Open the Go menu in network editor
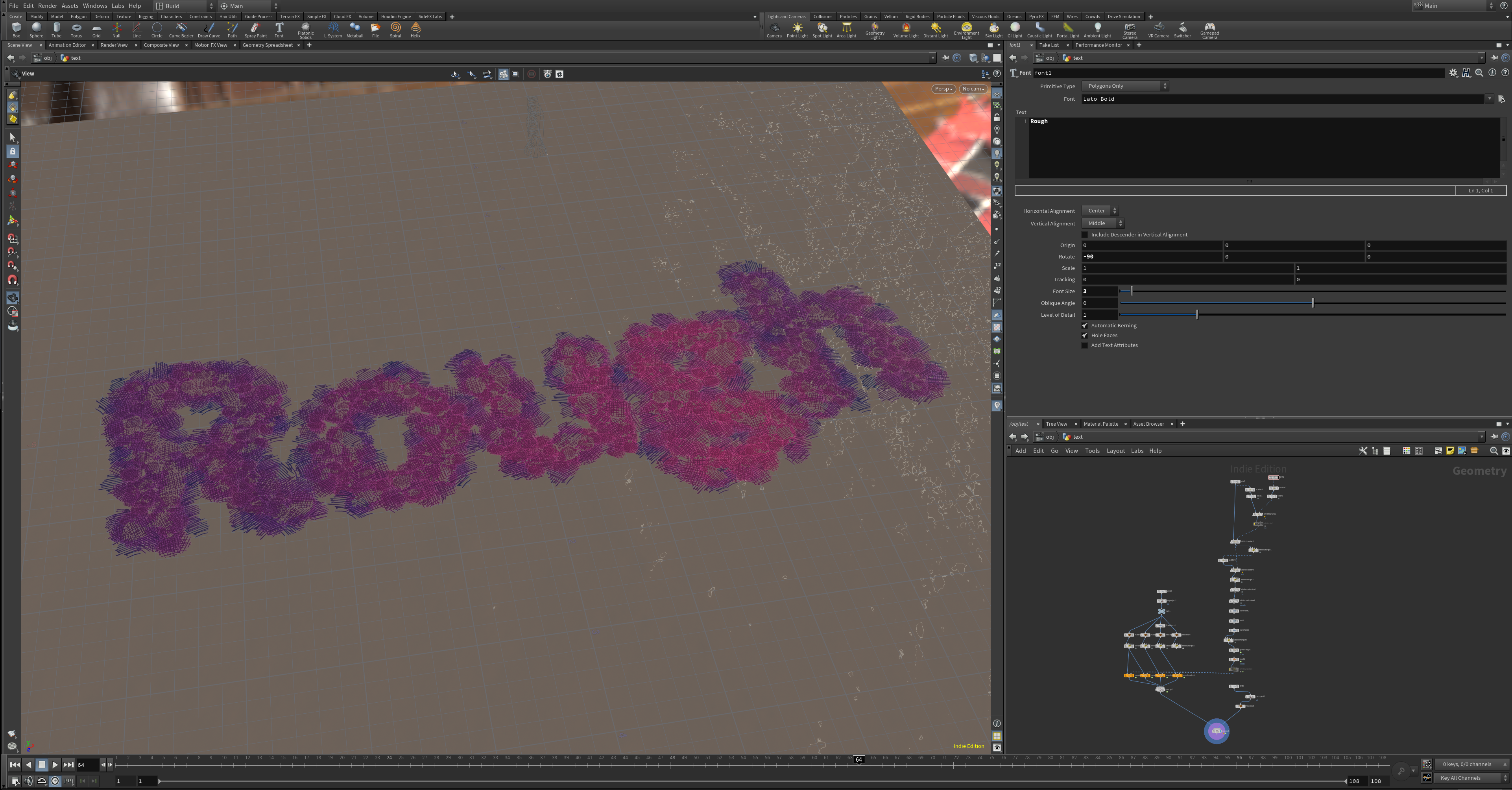The width and height of the screenshot is (1512, 790). 1054,451
